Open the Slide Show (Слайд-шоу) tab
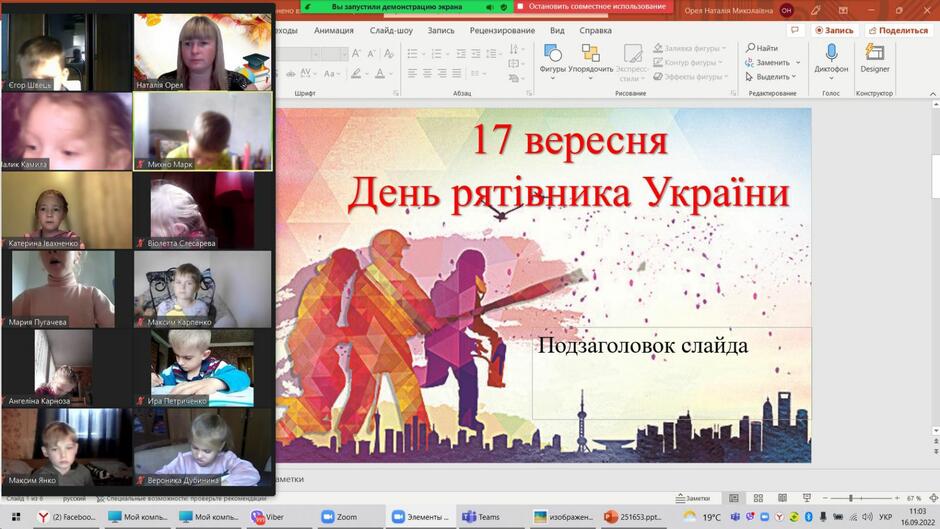 click(x=391, y=30)
